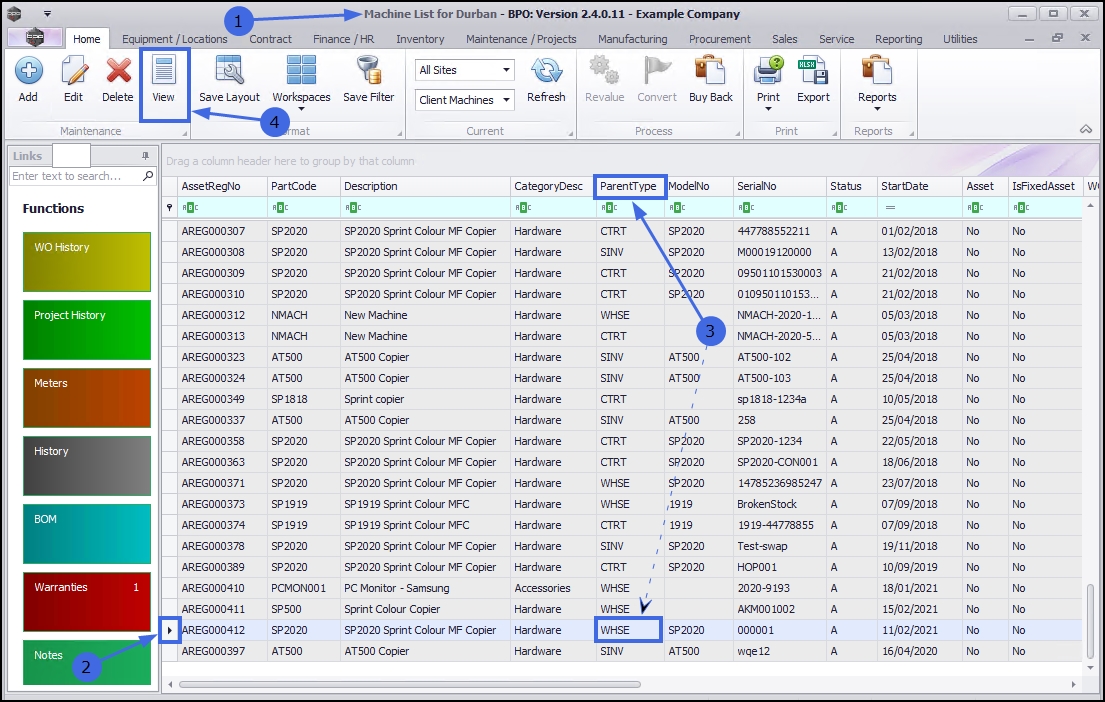The height and width of the screenshot is (702, 1105).
Task: Click the Warranties function tile
Action: coord(86,601)
